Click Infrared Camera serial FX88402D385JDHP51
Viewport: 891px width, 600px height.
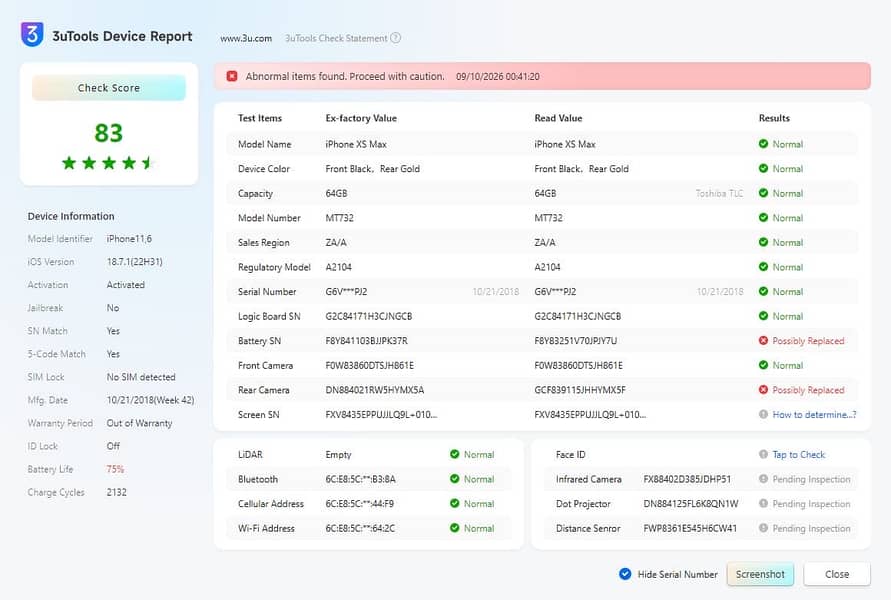click(687, 479)
